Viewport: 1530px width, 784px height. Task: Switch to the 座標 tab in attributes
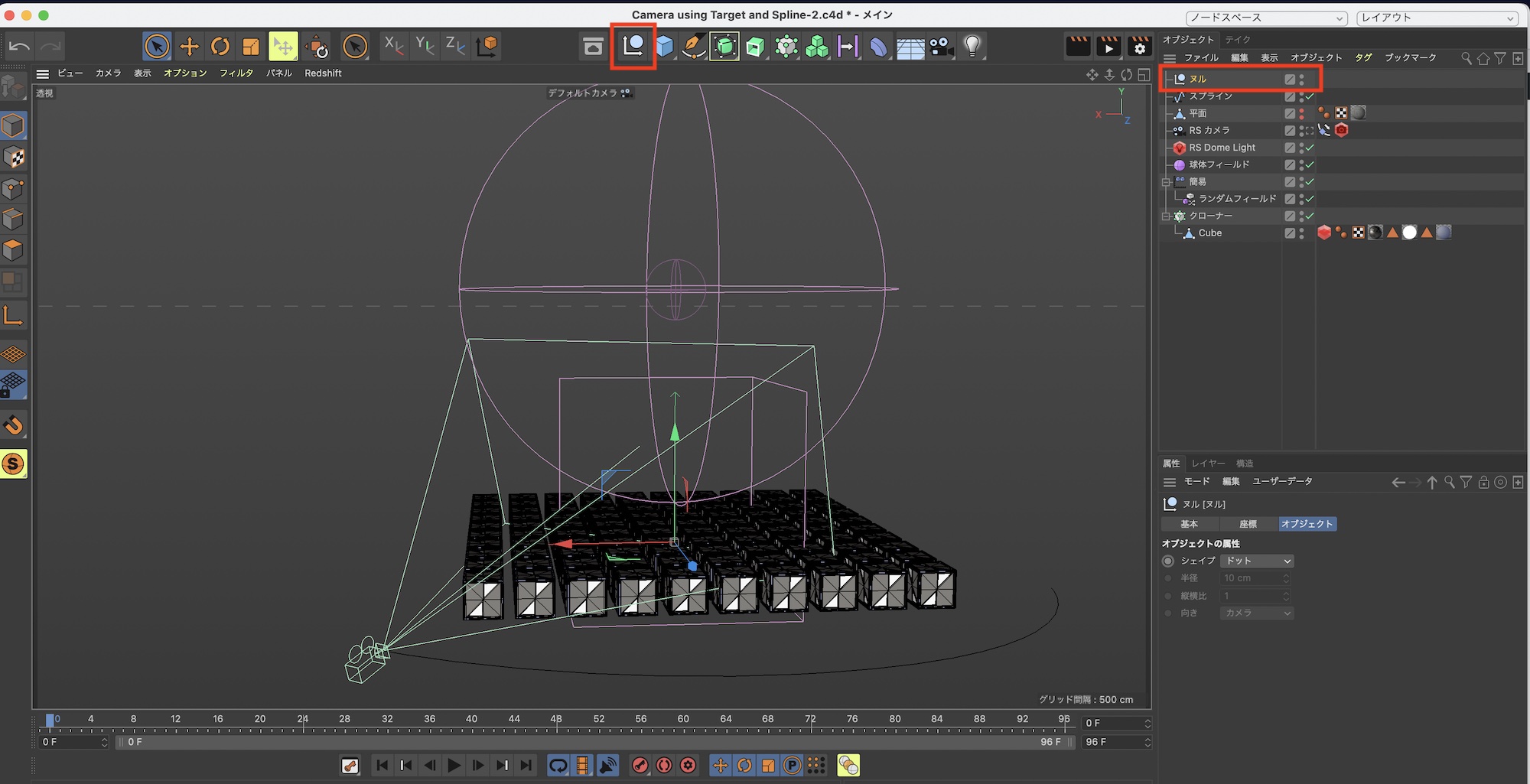tap(1248, 524)
